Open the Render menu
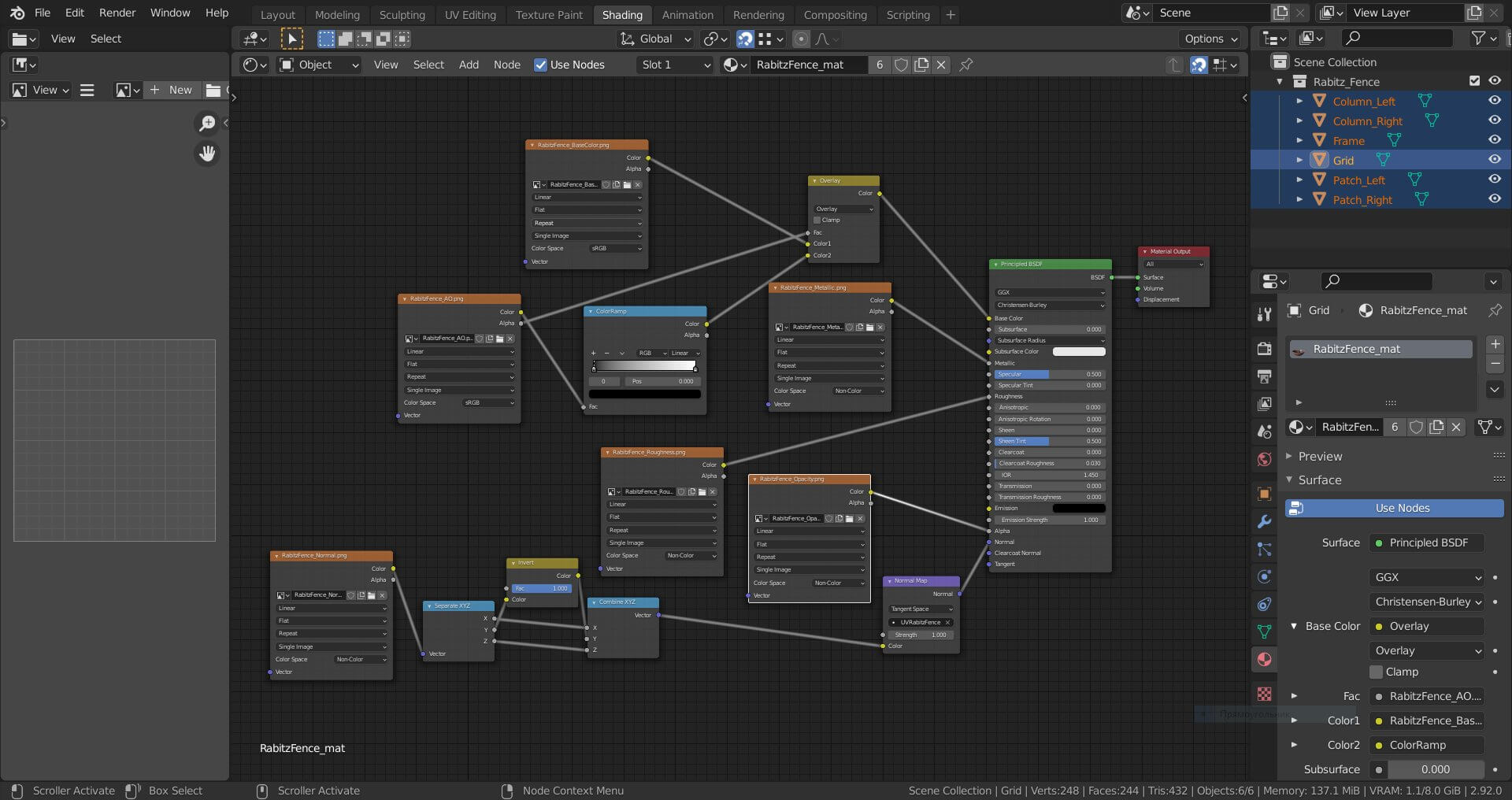1512x800 pixels. 117,13
